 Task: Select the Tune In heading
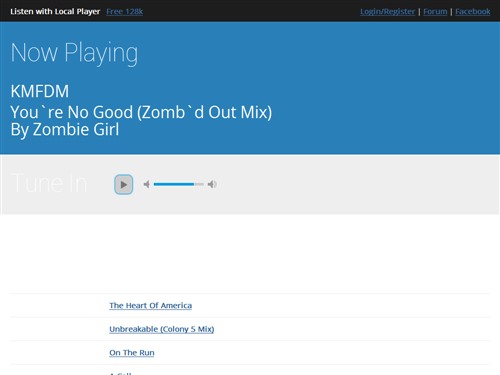click(49, 183)
